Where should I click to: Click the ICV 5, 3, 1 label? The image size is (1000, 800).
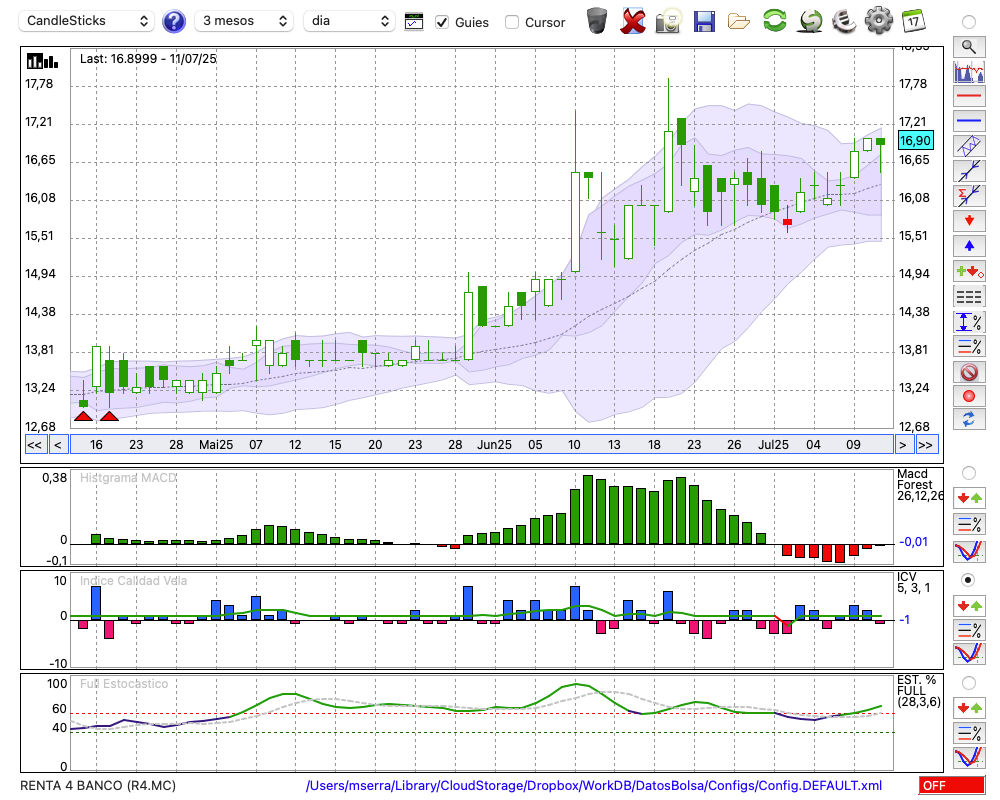[x=913, y=582]
